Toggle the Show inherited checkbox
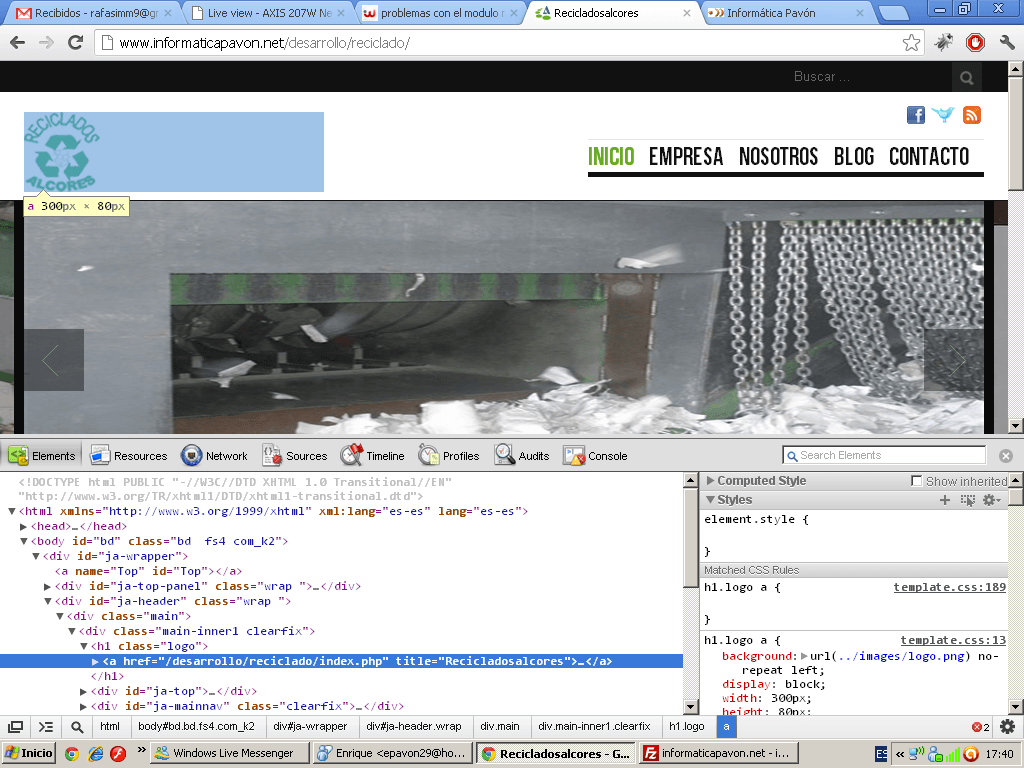This screenshot has width=1024, height=768. tap(916, 481)
